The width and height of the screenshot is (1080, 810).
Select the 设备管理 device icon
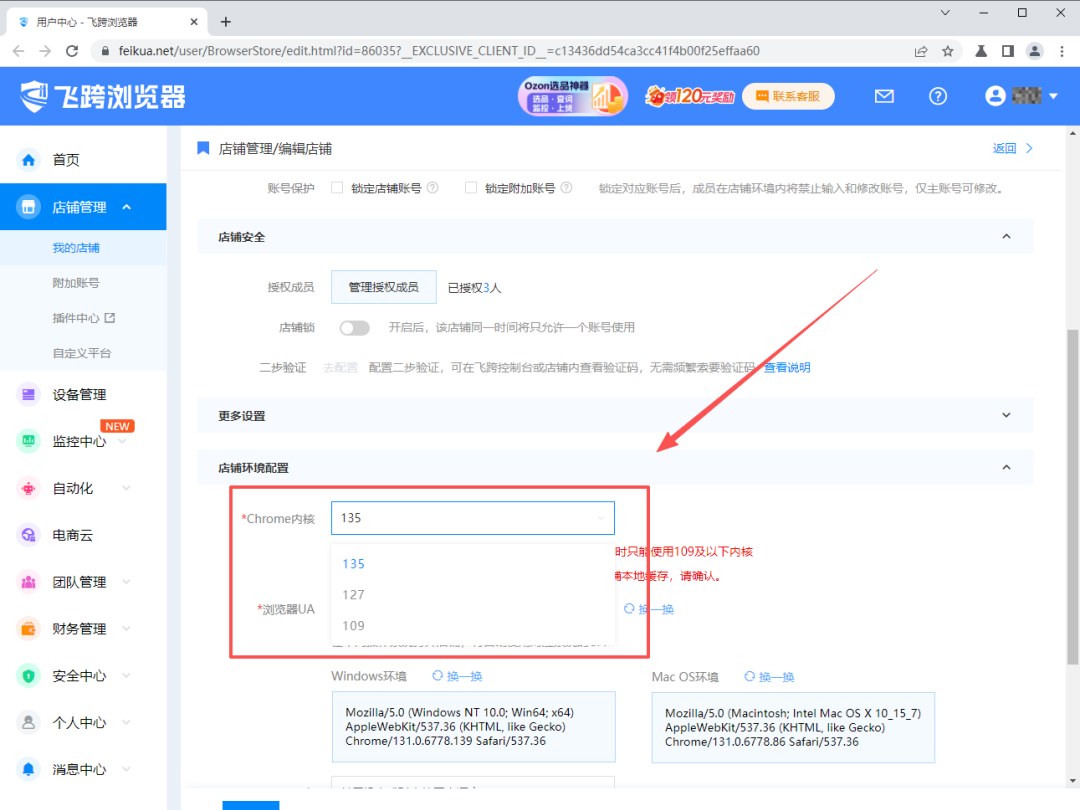(x=28, y=394)
